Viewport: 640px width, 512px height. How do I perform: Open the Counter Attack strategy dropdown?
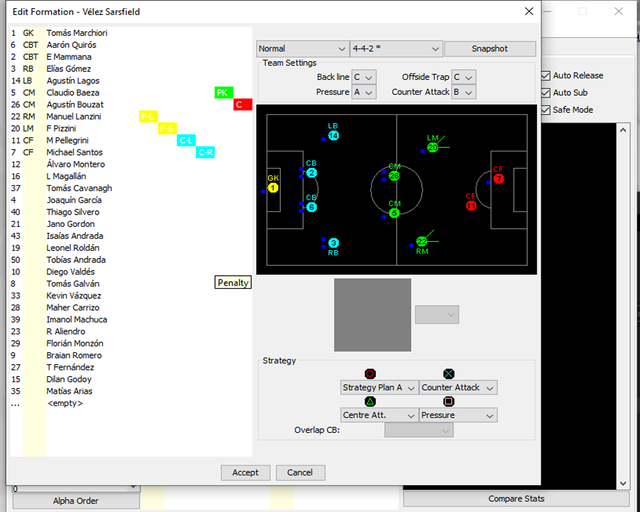[x=458, y=387]
